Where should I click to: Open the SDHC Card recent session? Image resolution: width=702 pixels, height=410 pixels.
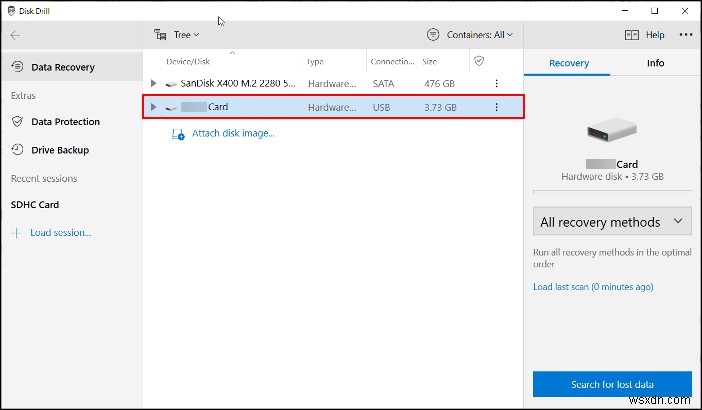[35, 205]
